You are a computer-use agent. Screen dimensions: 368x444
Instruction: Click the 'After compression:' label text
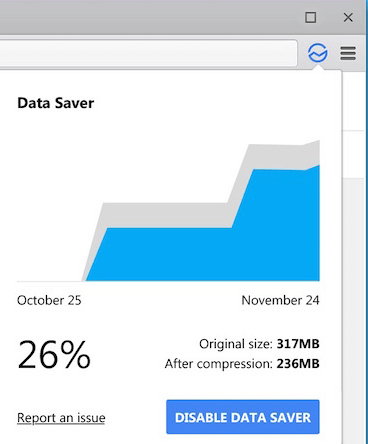tap(219, 364)
